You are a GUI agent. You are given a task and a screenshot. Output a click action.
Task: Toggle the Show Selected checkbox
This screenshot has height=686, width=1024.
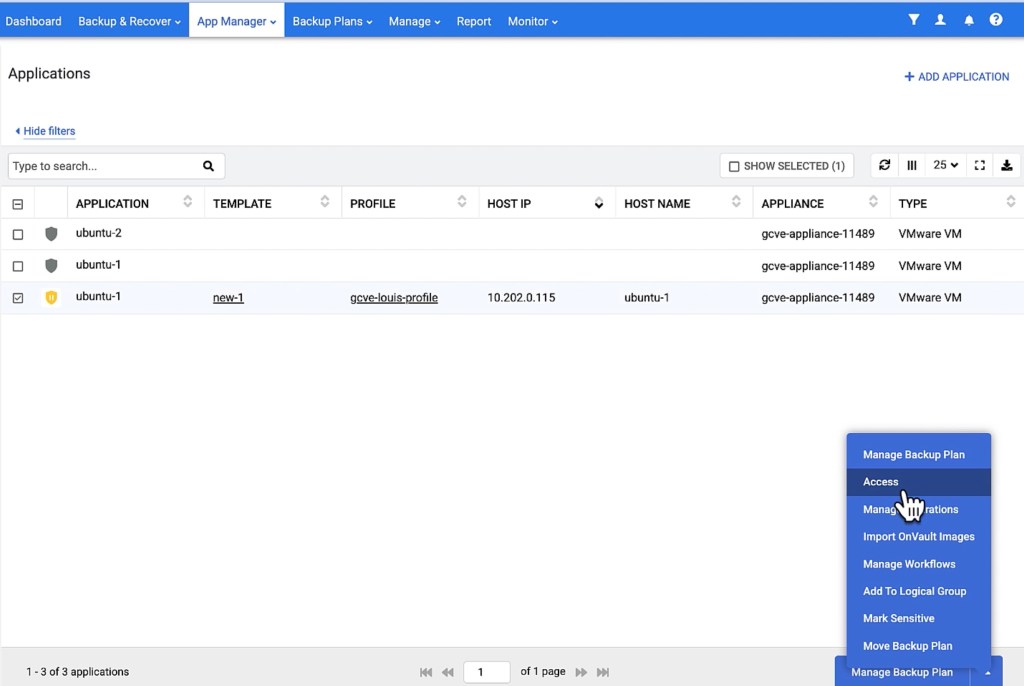point(734,167)
